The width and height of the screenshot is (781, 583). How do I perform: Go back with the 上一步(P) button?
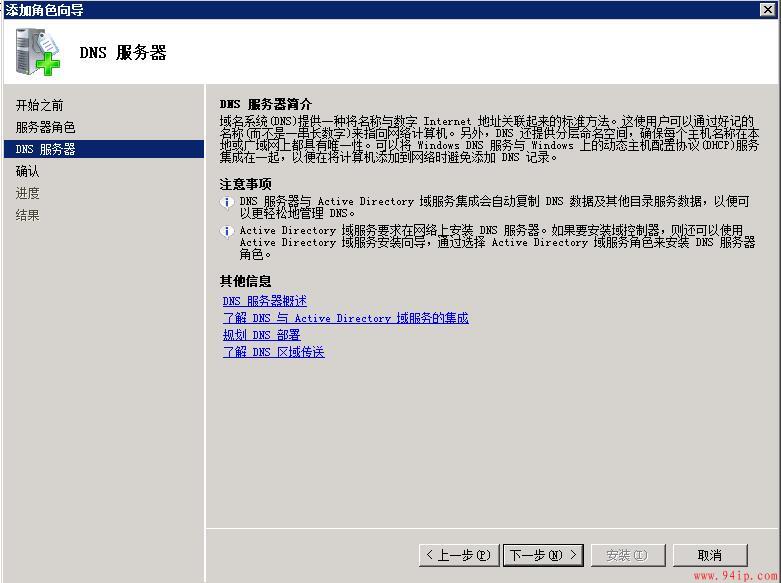pos(459,555)
